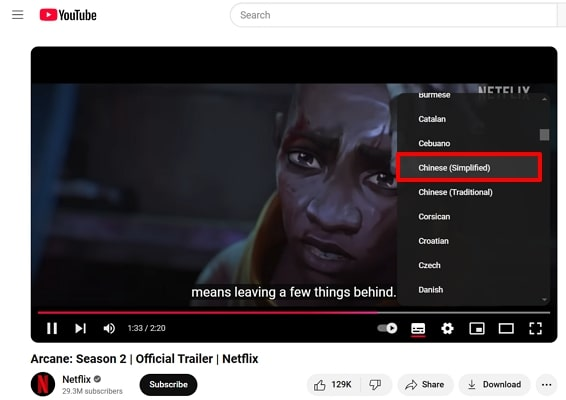Image resolution: width=566 pixels, height=400 pixels.
Task: Dislike the video
Action: click(375, 384)
